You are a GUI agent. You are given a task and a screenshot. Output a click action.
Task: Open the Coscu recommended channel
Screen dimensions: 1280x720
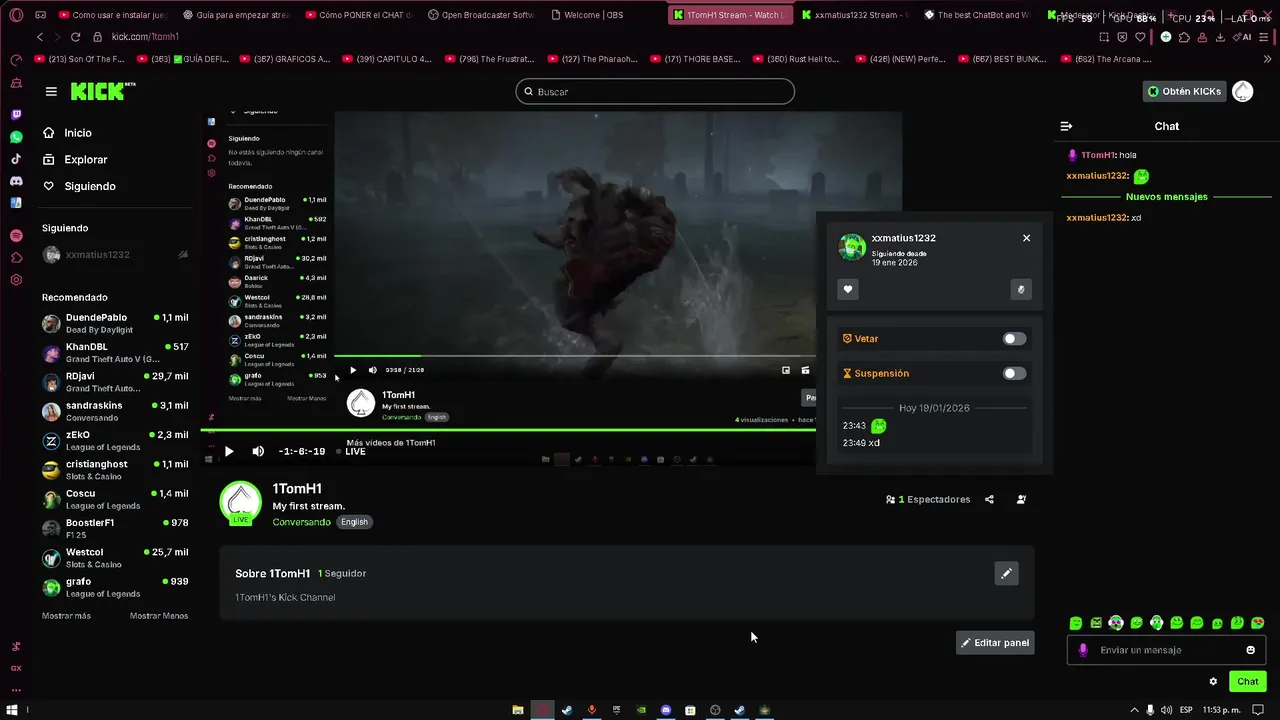pyautogui.click(x=115, y=499)
